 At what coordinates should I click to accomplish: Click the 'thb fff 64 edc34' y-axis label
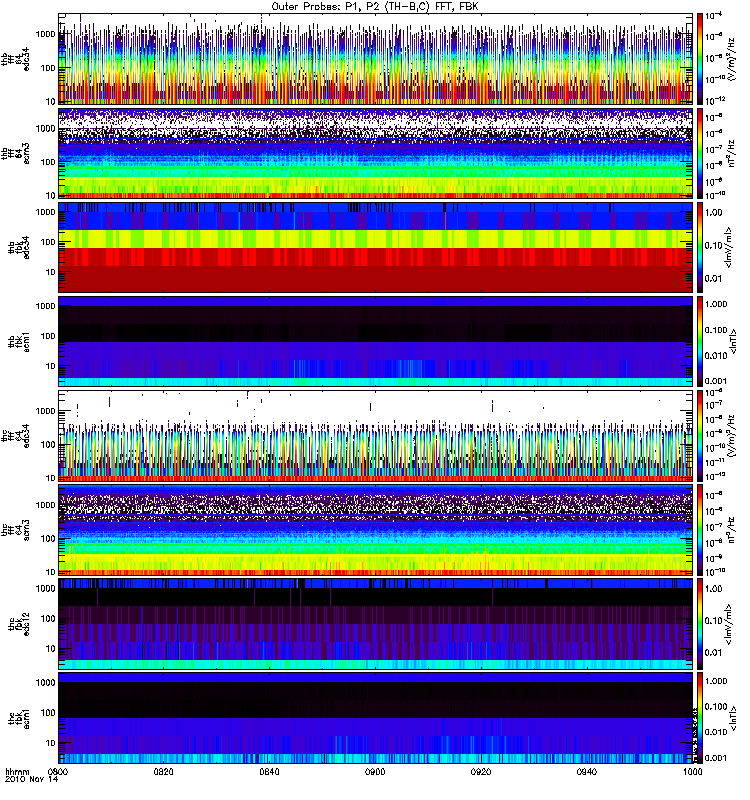coord(15,59)
